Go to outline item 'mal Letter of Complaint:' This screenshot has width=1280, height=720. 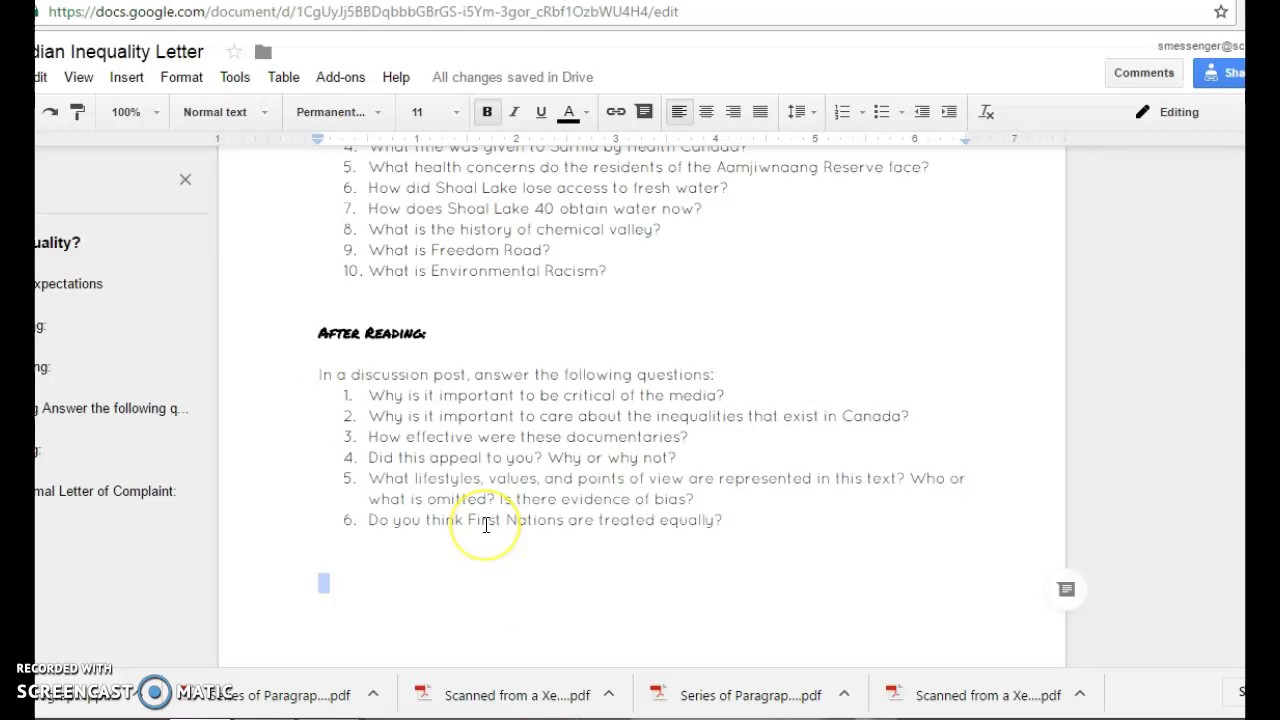(x=105, y=491)
